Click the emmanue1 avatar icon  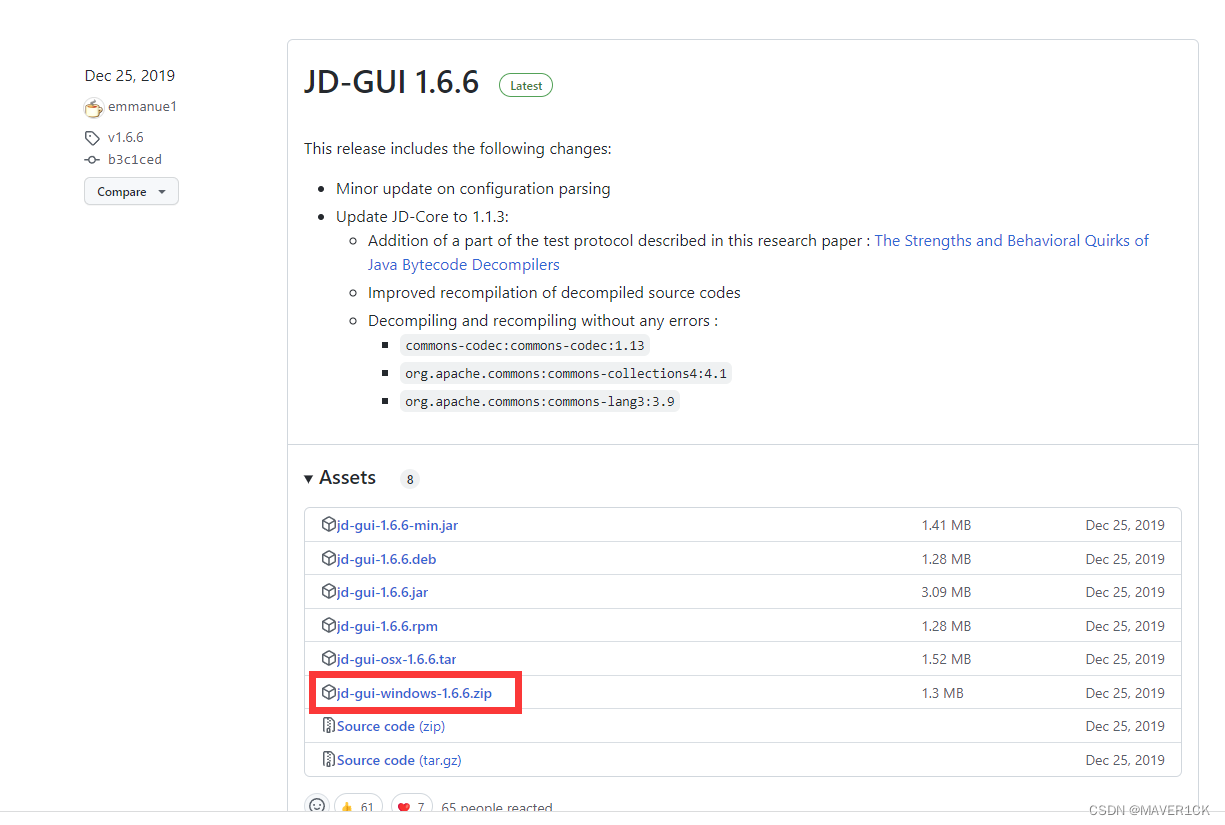pyautogui.click(x=93, y=108)
